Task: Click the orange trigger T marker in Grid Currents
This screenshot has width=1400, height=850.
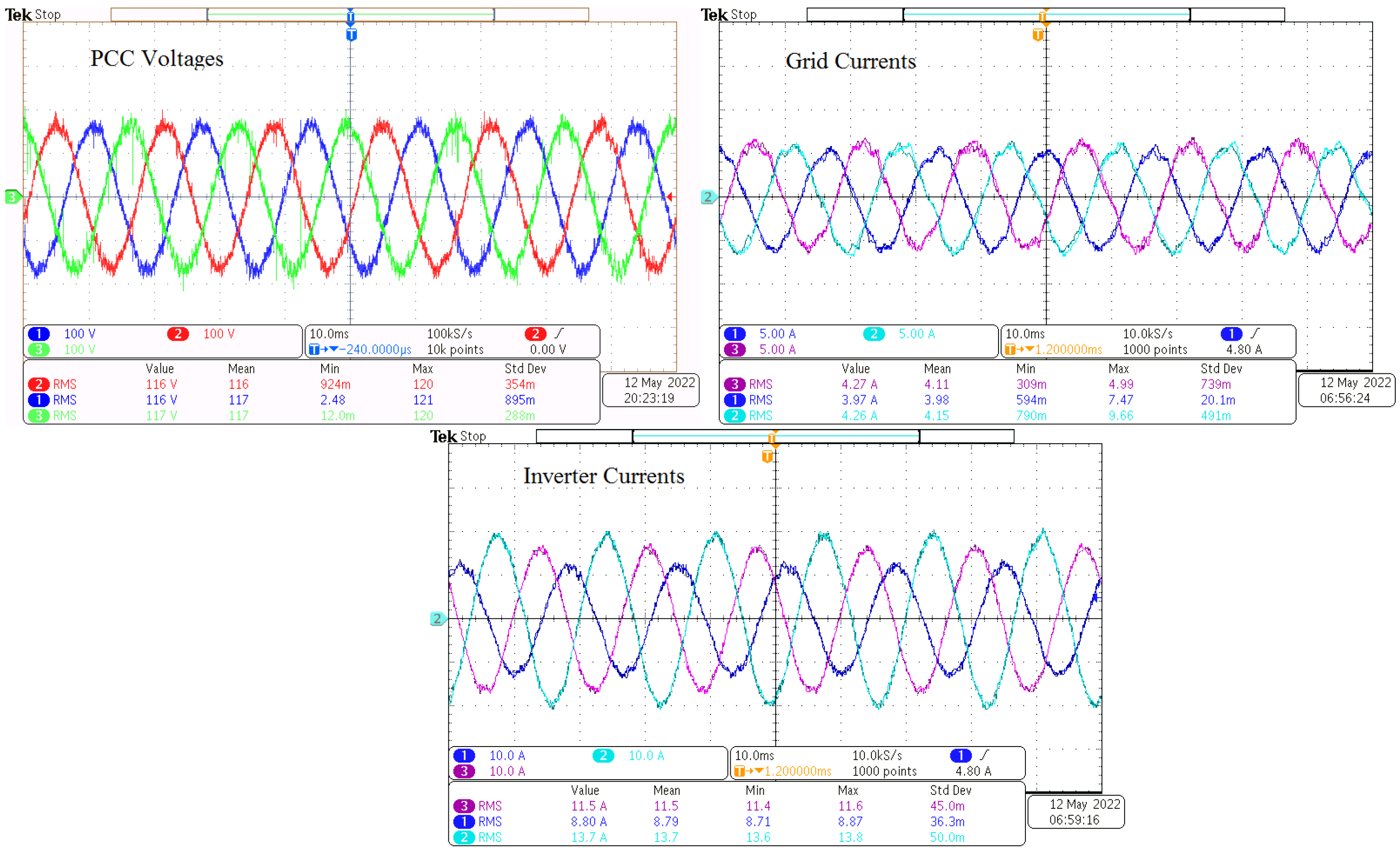Action: [1038, 35]
